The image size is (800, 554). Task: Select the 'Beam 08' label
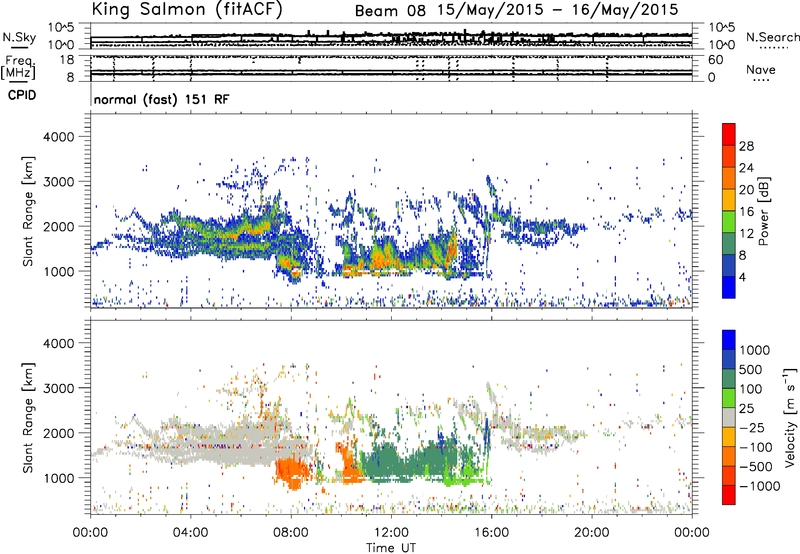pyautogui.click(x=390, y=11)
